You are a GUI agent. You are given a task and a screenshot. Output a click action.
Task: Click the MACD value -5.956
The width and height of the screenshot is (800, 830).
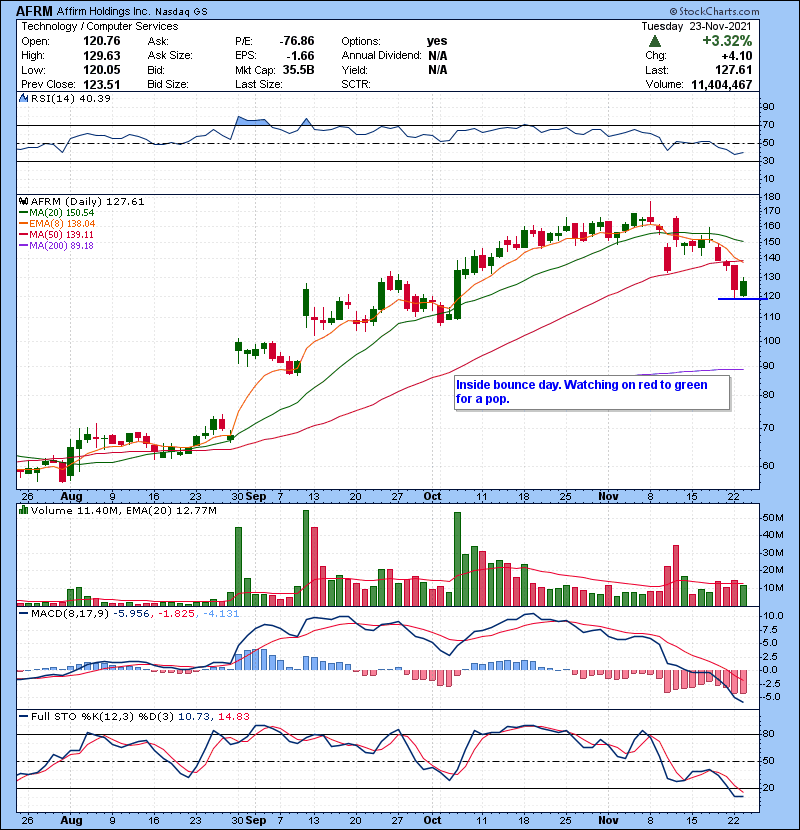point(131,614)
